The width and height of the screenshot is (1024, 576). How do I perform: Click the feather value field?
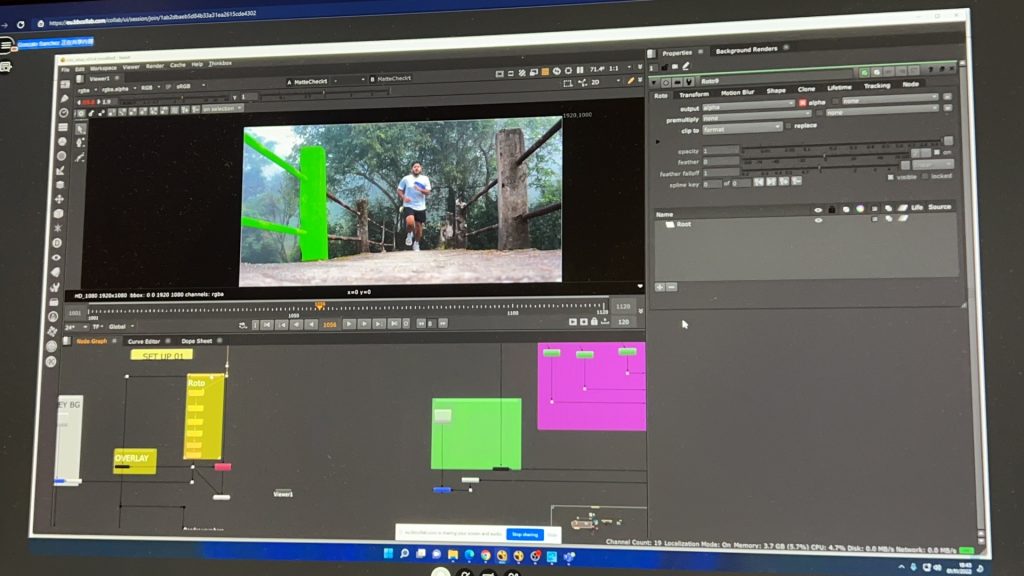click(x=720, y=162)
